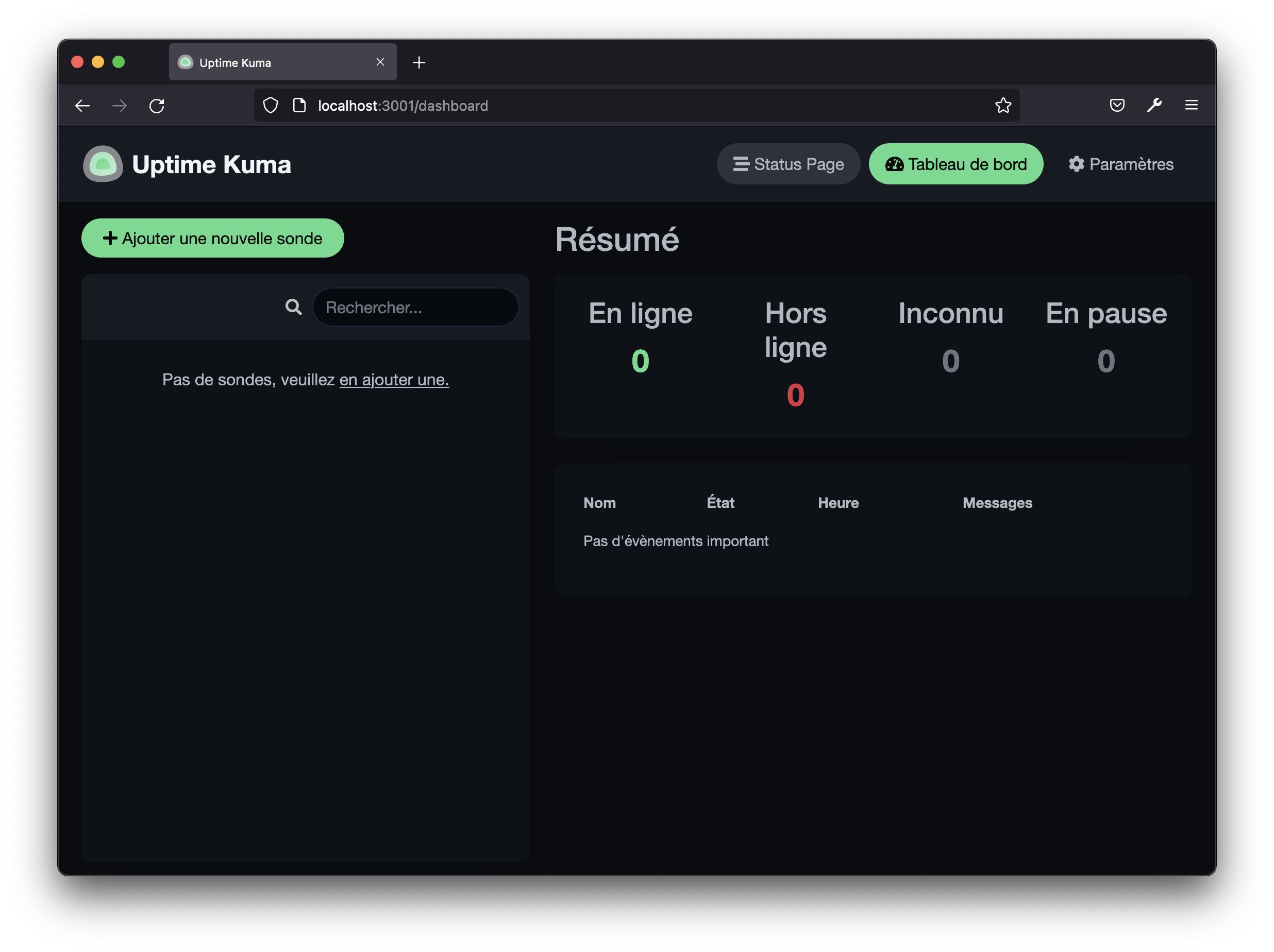Viewport: 1274px width, 952px height.
Task: Close the Uptime Kuma browser tab
Action: (x=380, y=62)
